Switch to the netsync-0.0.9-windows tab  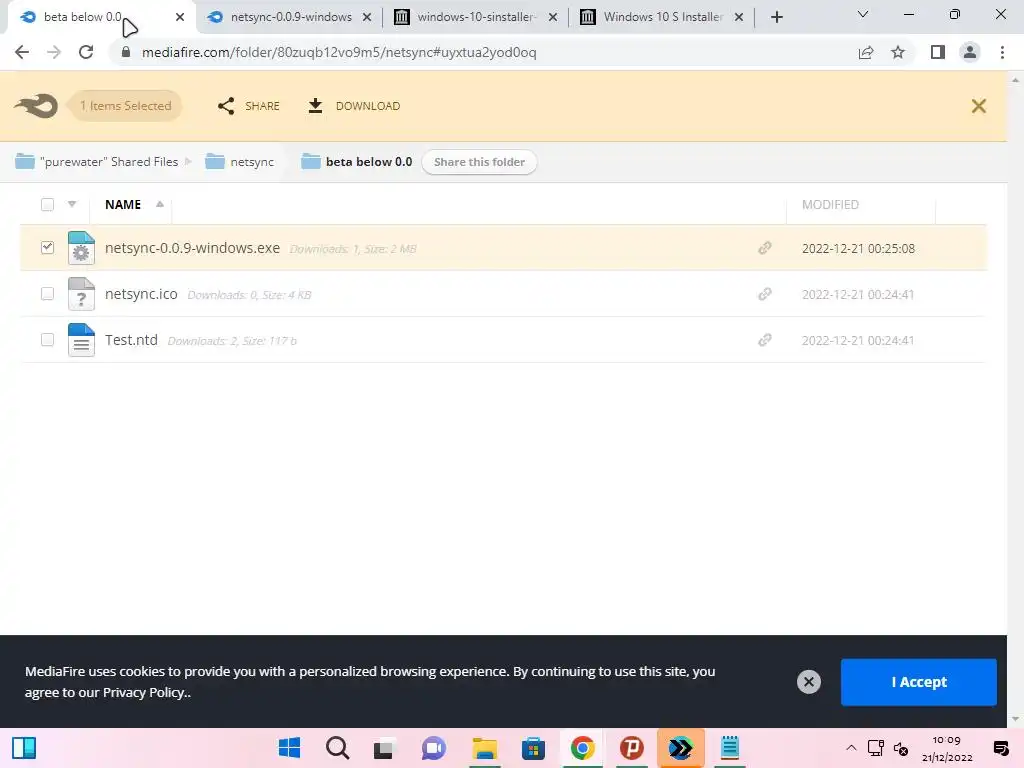[x=291, y=17]
